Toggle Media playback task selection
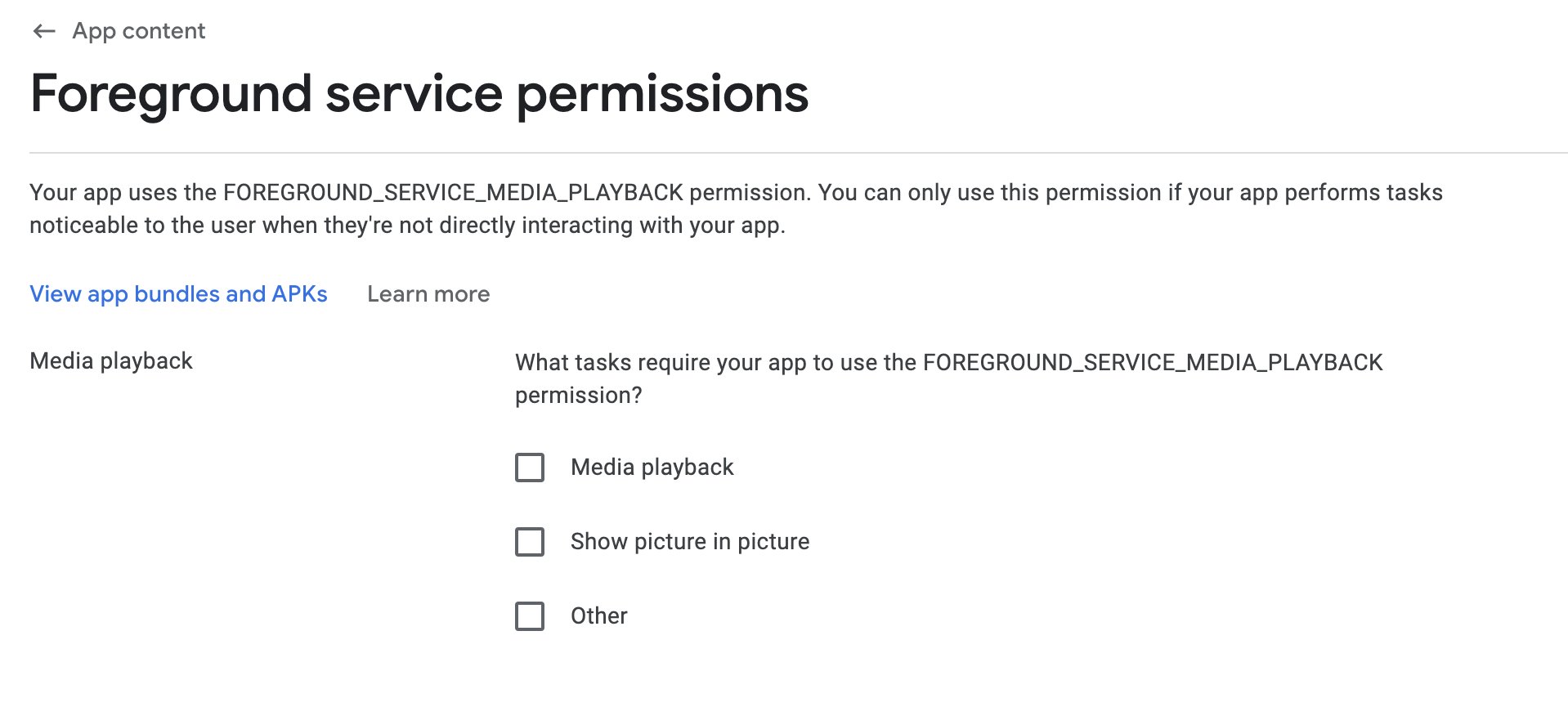This screenshot has width=1568, height=716. 529,468
